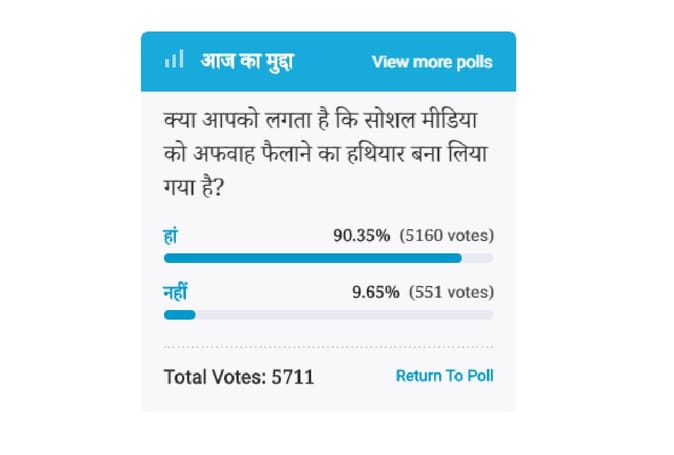The image size is (674, 455).
Task: Click the 551 votes count
Action: coord(451,292)
